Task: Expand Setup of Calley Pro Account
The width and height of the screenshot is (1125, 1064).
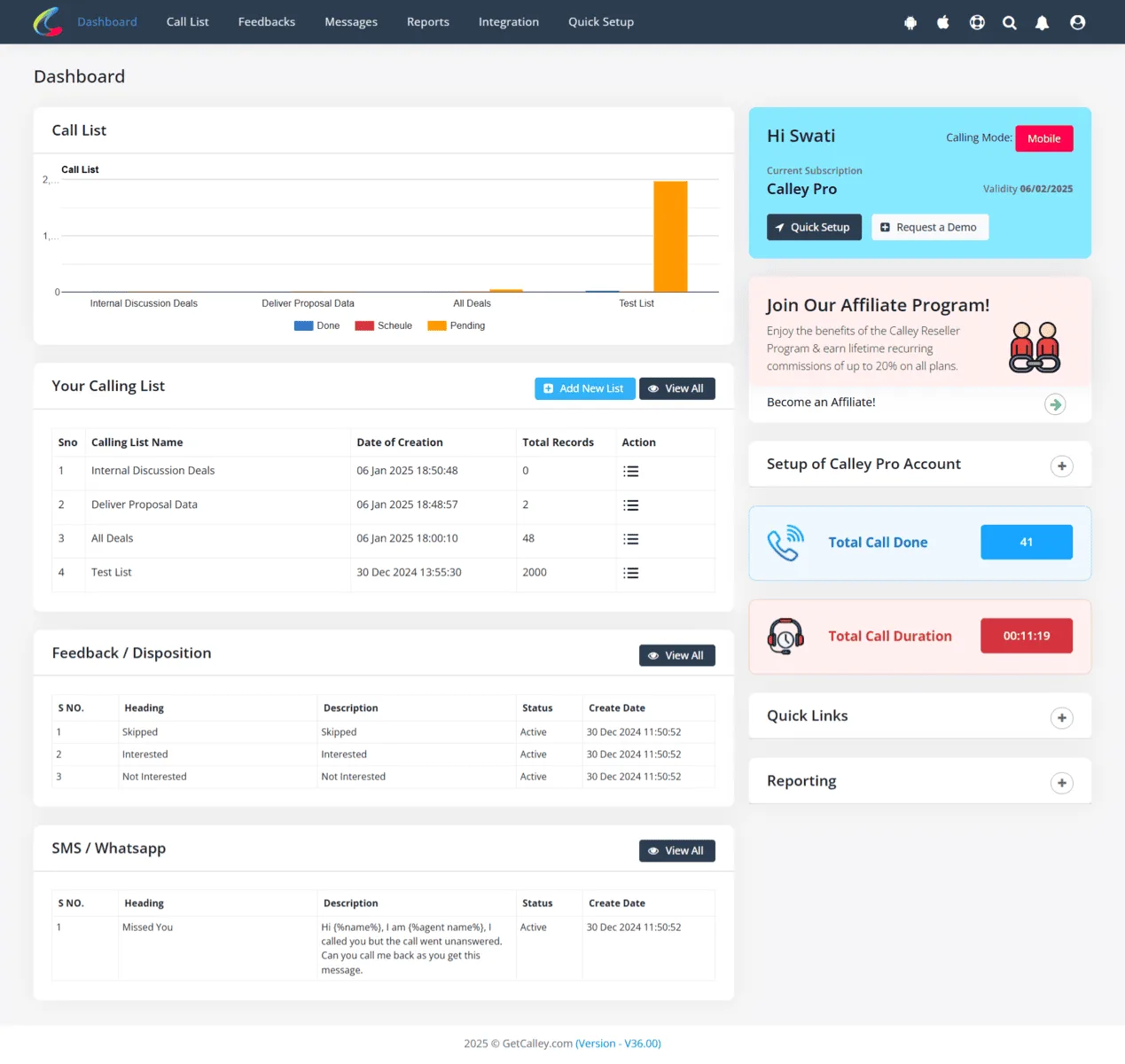Action: pyautogui.click(x=1061, y=466)
